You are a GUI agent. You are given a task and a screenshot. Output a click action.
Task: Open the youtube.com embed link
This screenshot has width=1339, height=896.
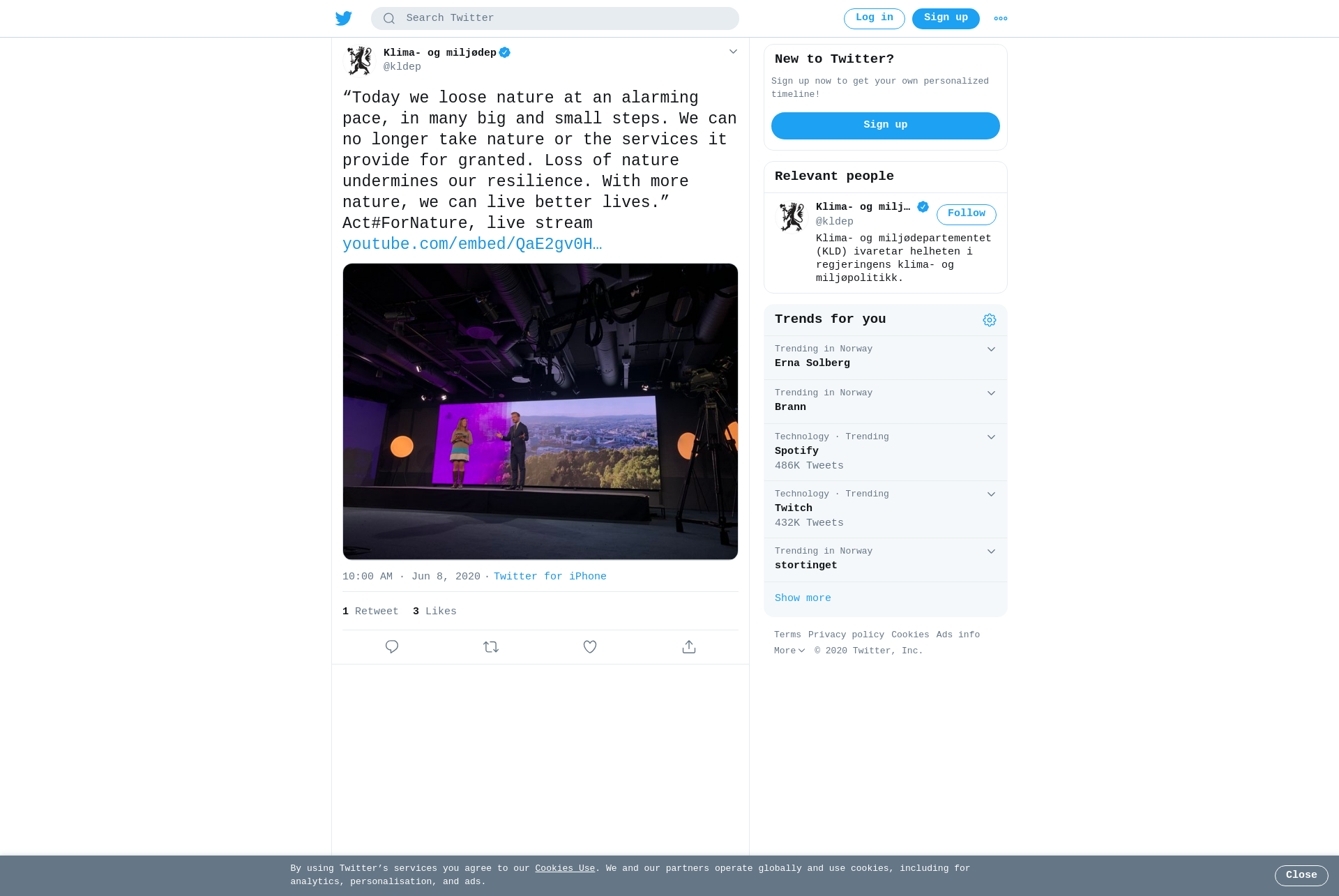coord(472,245)
